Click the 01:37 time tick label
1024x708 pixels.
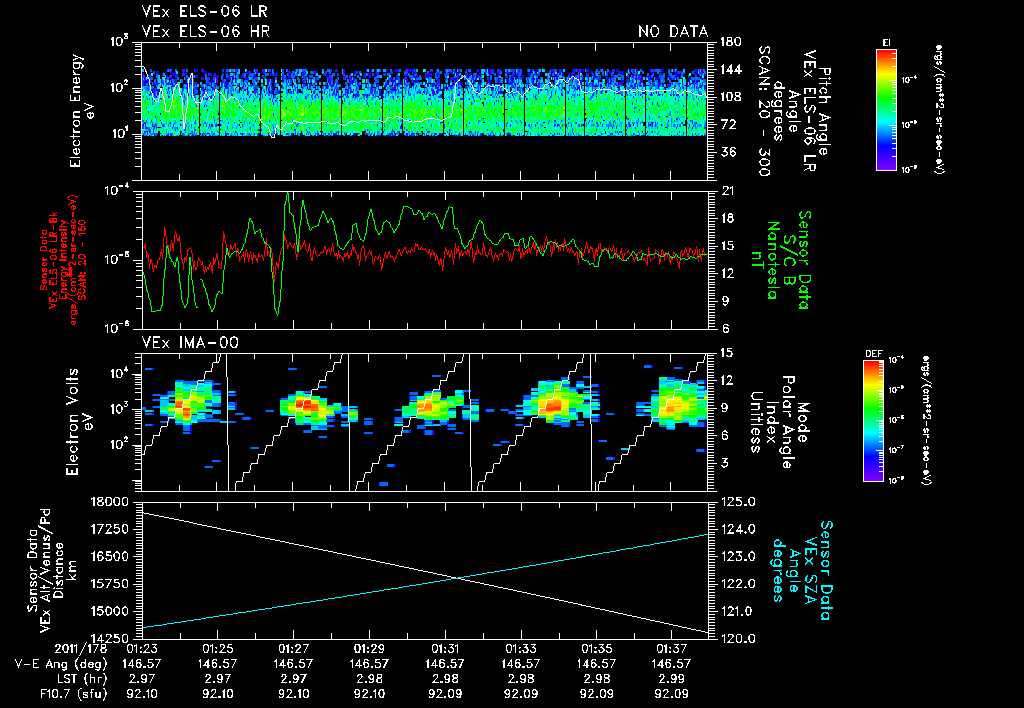pyautogui.click(x=672, y=651)
